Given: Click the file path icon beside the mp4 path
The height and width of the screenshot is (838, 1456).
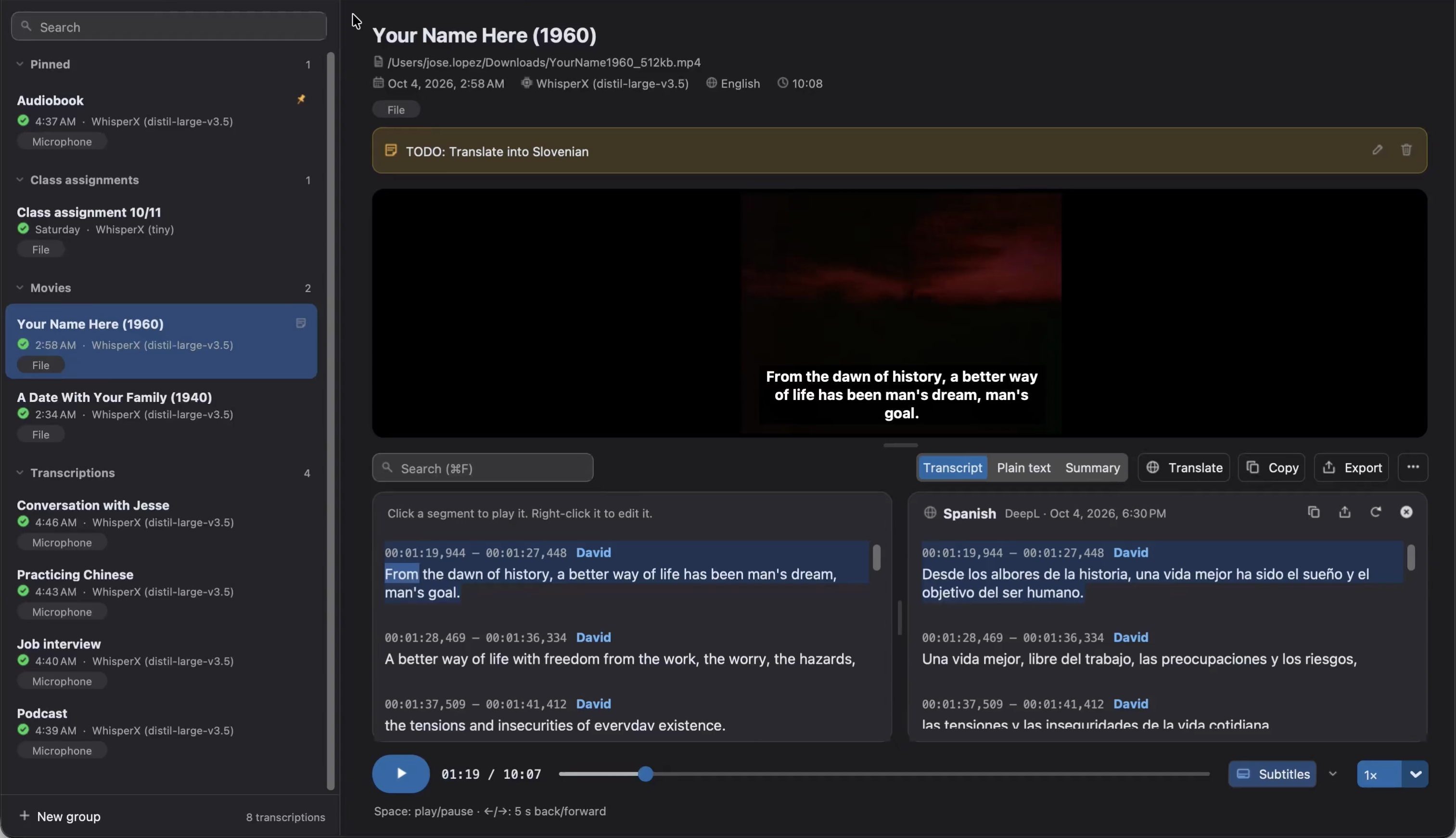Looking at the screenshot, I should [378, 62].
